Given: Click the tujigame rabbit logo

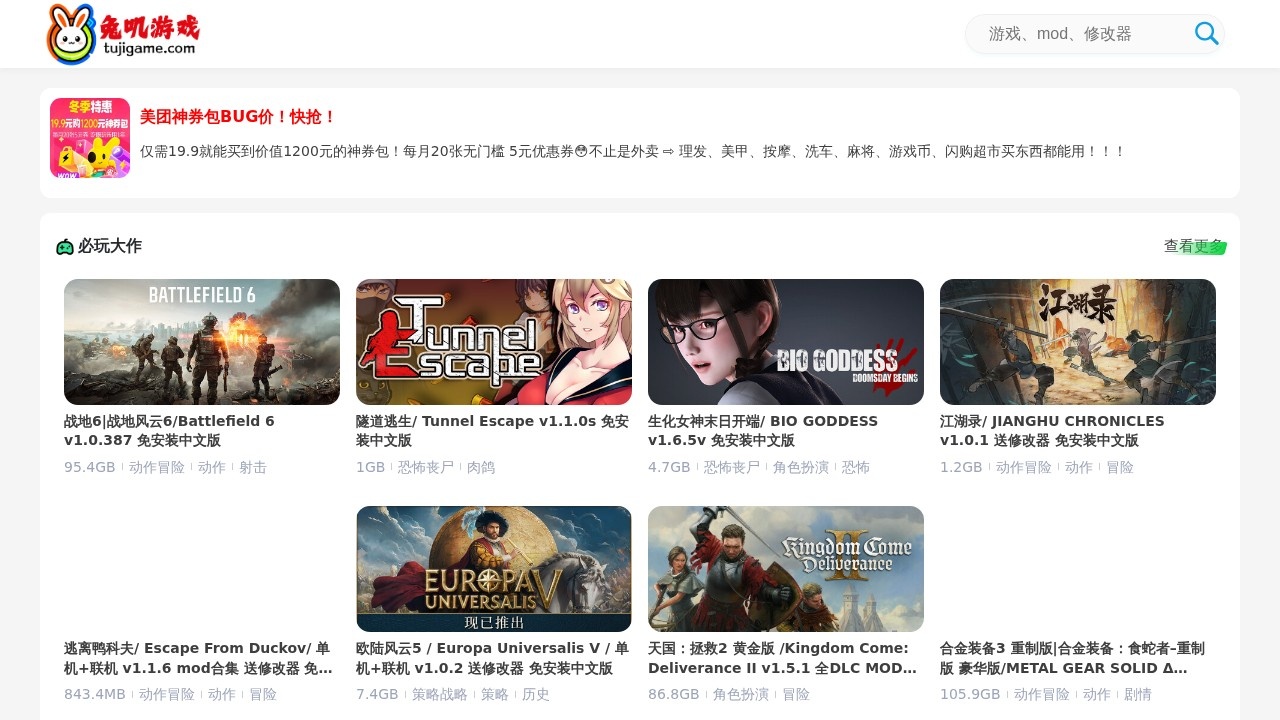Looking at the screenshot, I should coord(122,34).
